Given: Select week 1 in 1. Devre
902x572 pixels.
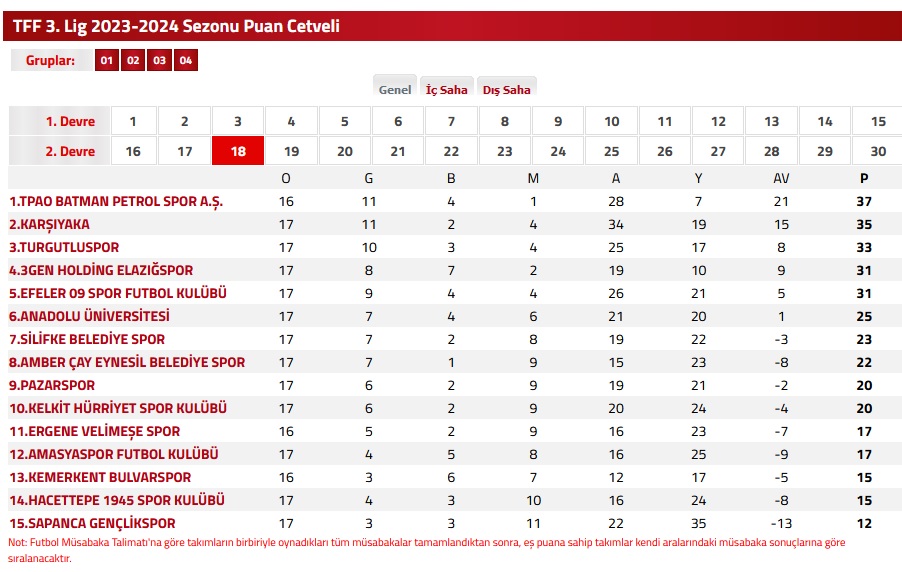Looking at the screenshot, I should point(132,122).
